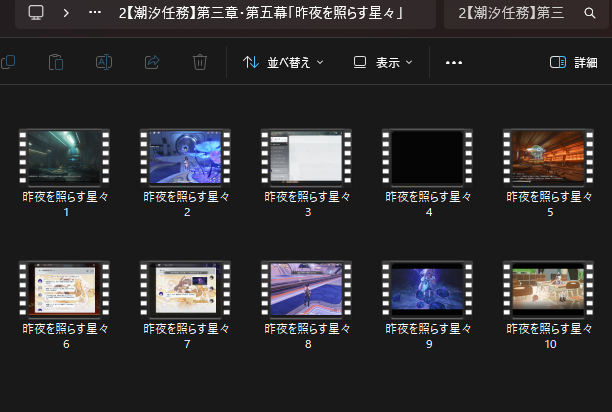Toggle the 詳細 details pane
The height and width of the screenshot is (412, 612).
click(x=573, y=62)
